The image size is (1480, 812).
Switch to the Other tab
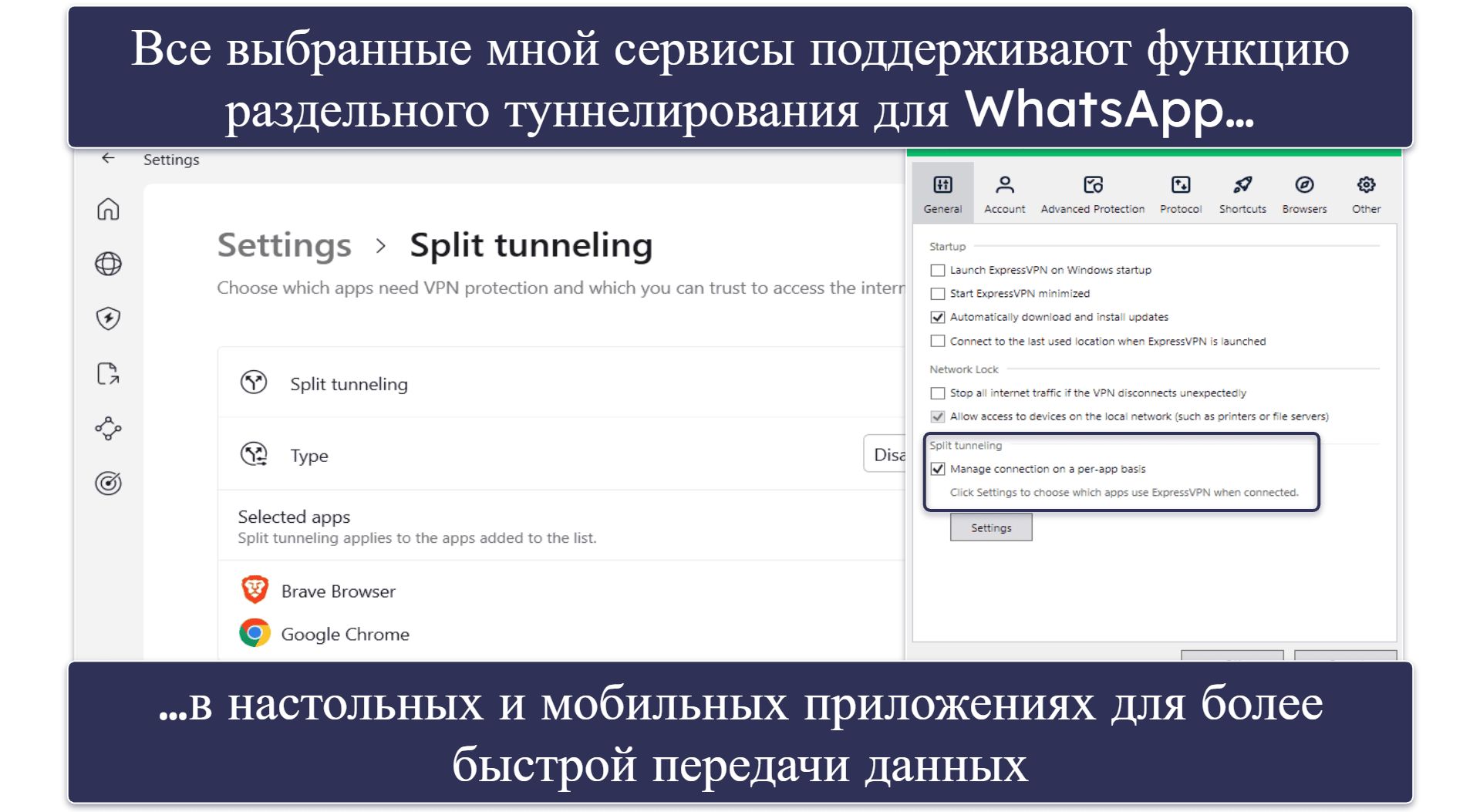(1366, 194)
